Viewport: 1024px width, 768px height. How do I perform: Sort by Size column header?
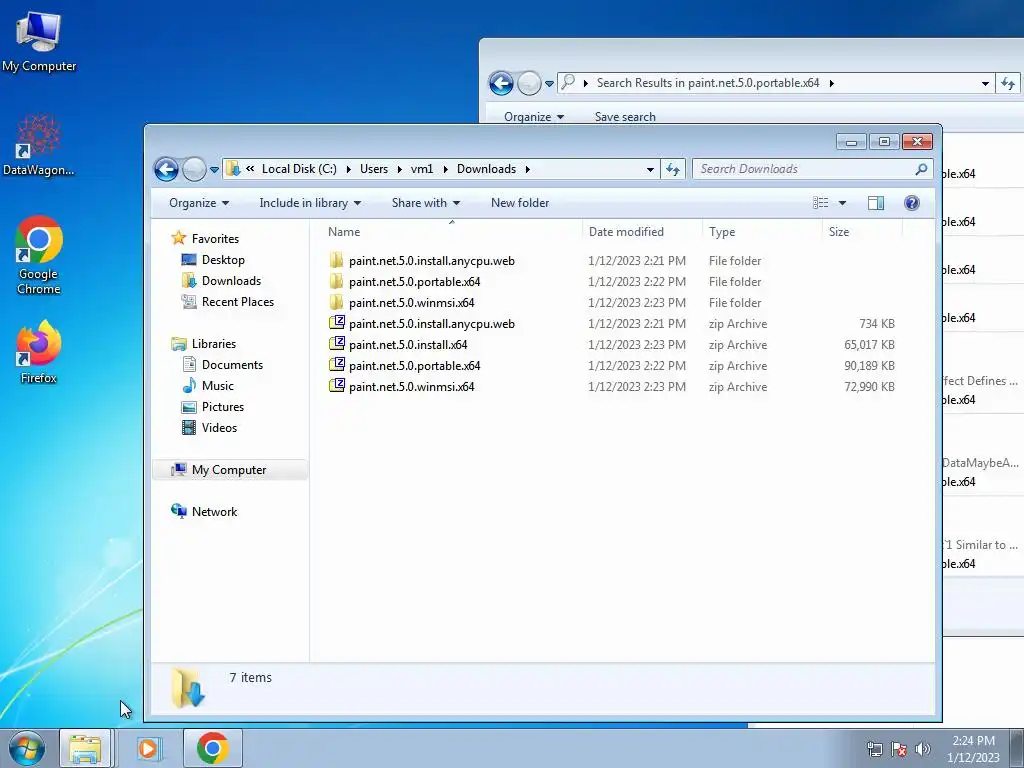coord(862,232)
